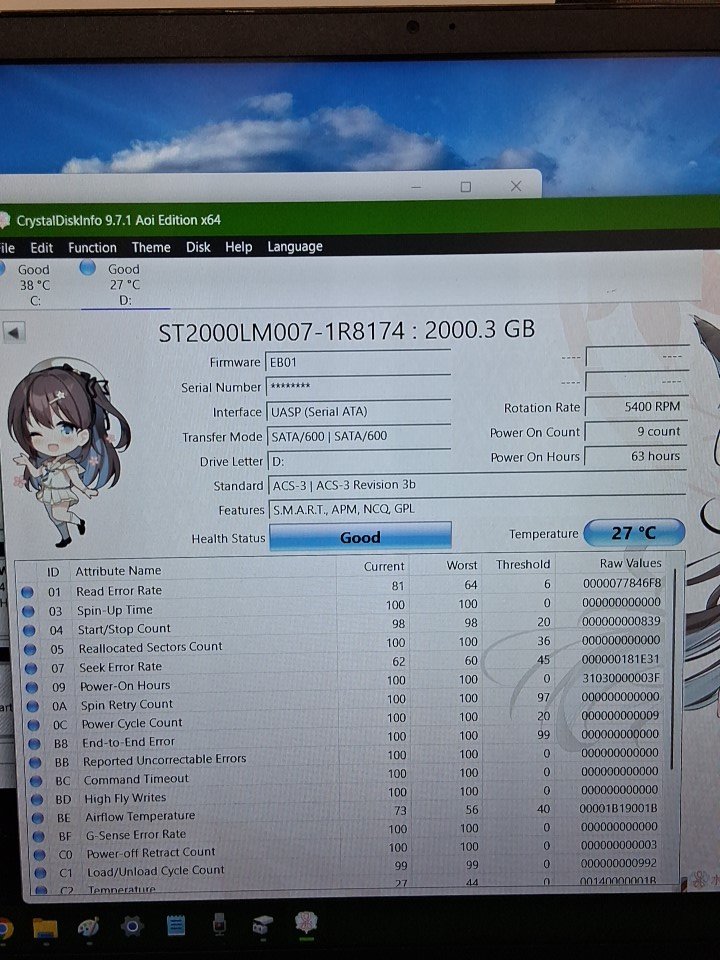The image size is (720, 960).
Task: Click the High Fly Writes status orb
Action: point(37,800)
